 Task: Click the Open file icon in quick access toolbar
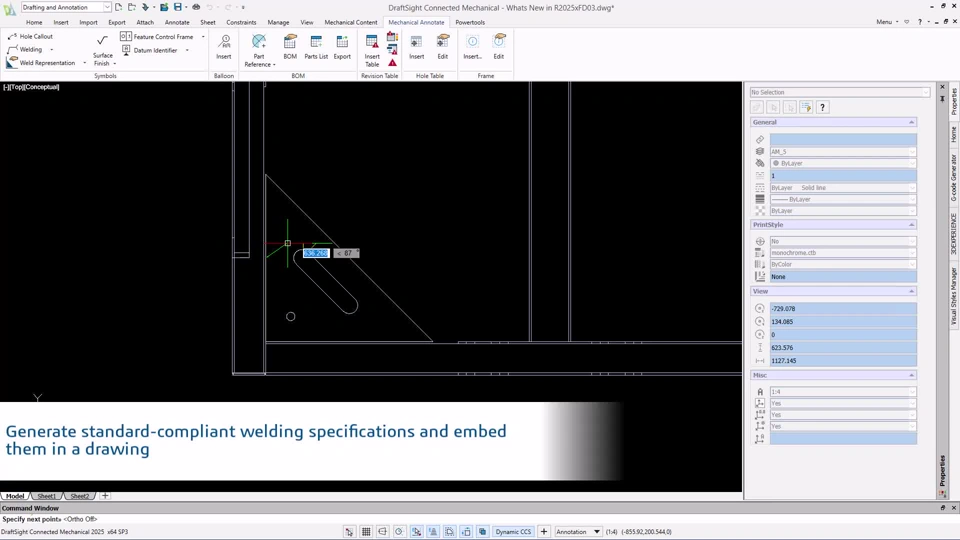point(132,7)
